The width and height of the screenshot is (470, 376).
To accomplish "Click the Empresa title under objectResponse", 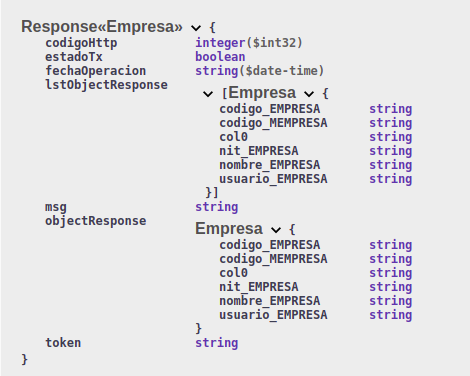I will point(229,228).
